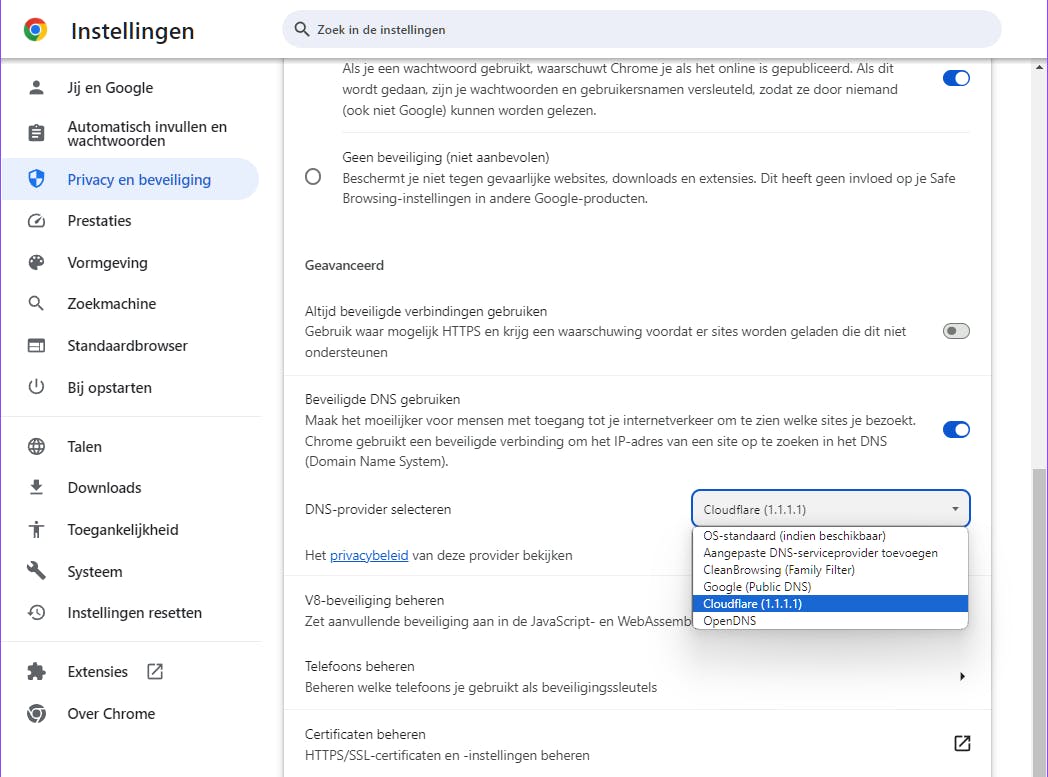Image resolution: width=1048 pixels, height=777 pixels.
Task: Click the Extensies puzzle piece icon
Action: [37, 672]
